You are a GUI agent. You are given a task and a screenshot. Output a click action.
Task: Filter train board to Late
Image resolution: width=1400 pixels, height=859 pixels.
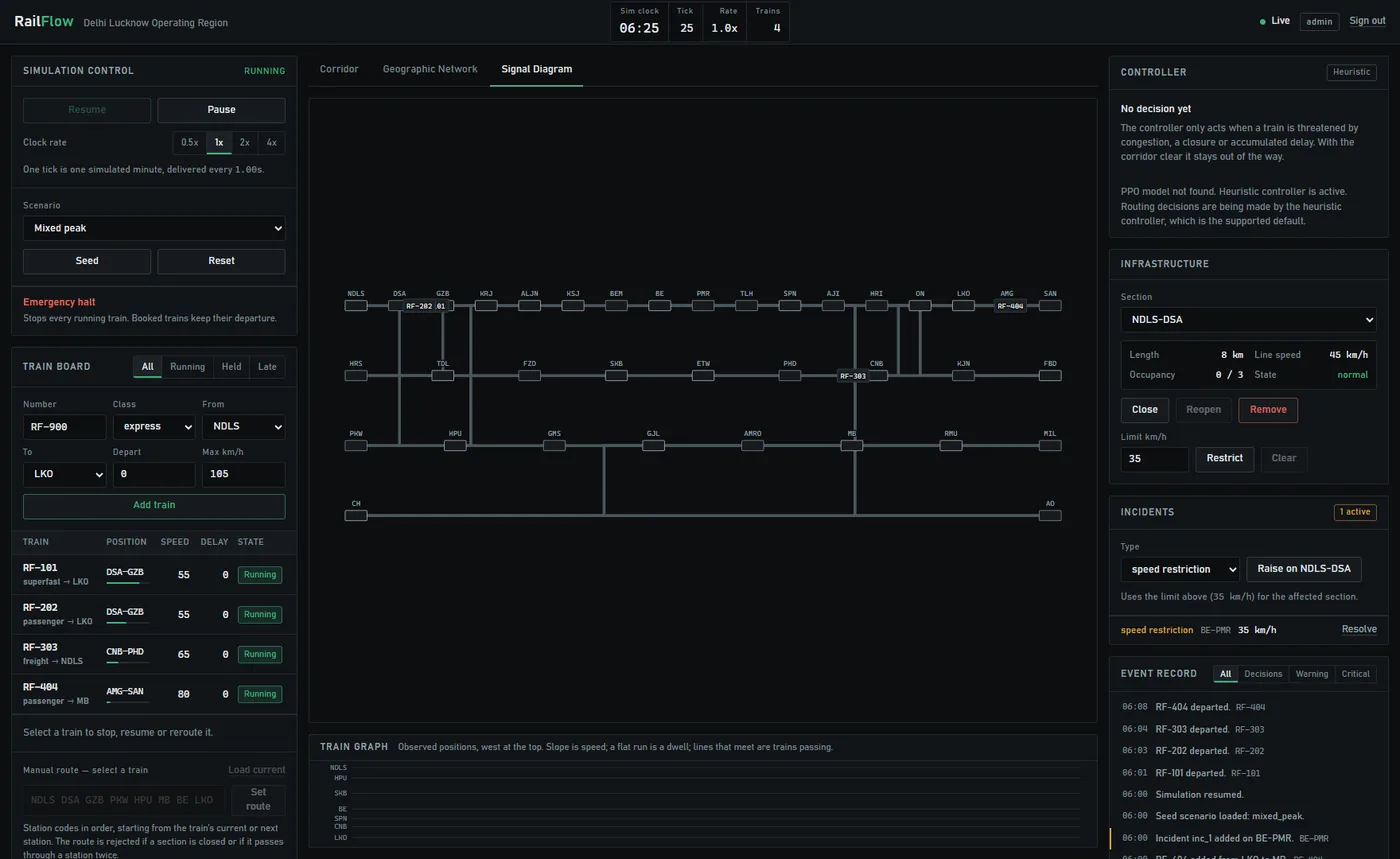(267, 367)
